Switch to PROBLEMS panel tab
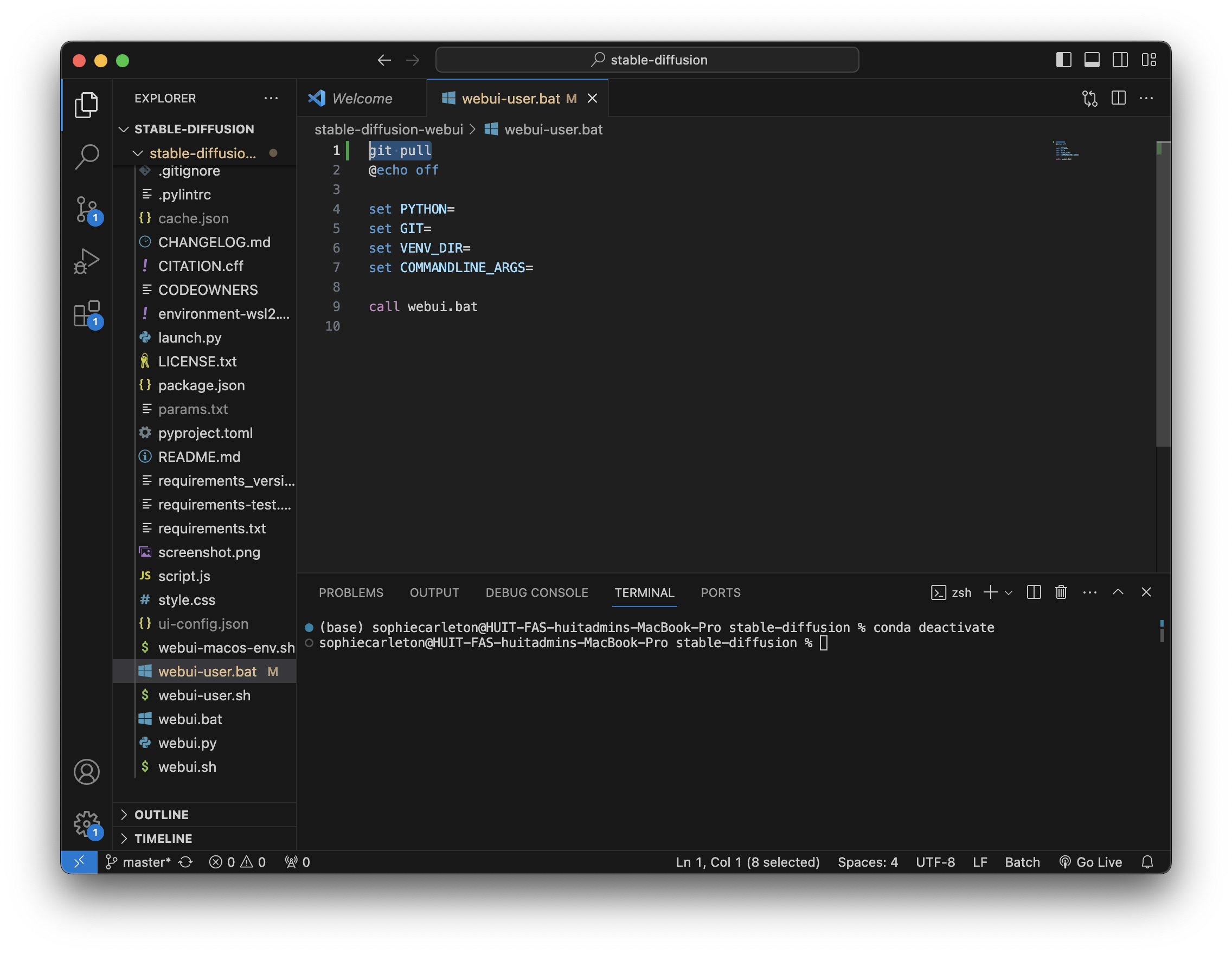Screen dimensions: 1232x954 [x=350, y=592]
